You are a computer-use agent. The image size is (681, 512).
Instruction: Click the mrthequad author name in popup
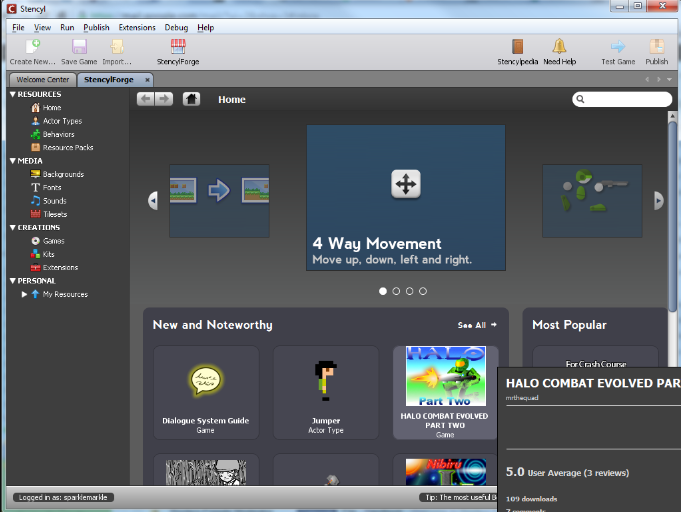(522, 398)
